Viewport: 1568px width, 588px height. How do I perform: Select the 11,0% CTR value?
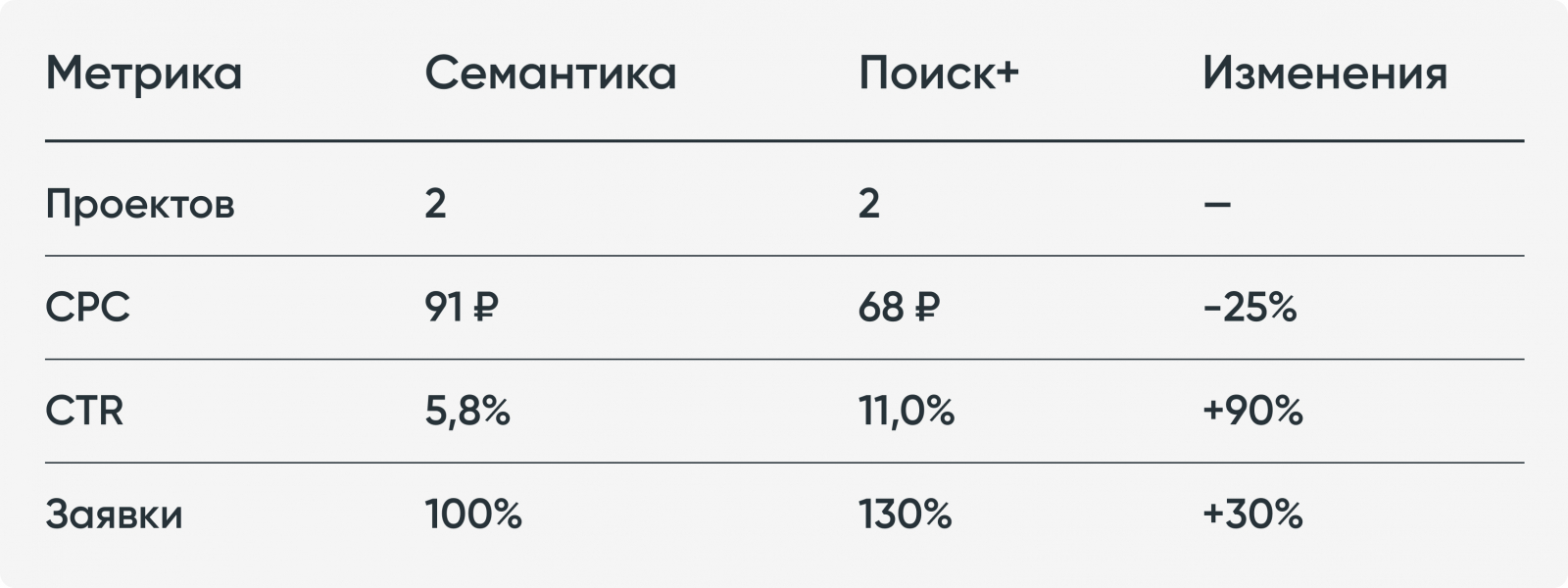point(906,411)
